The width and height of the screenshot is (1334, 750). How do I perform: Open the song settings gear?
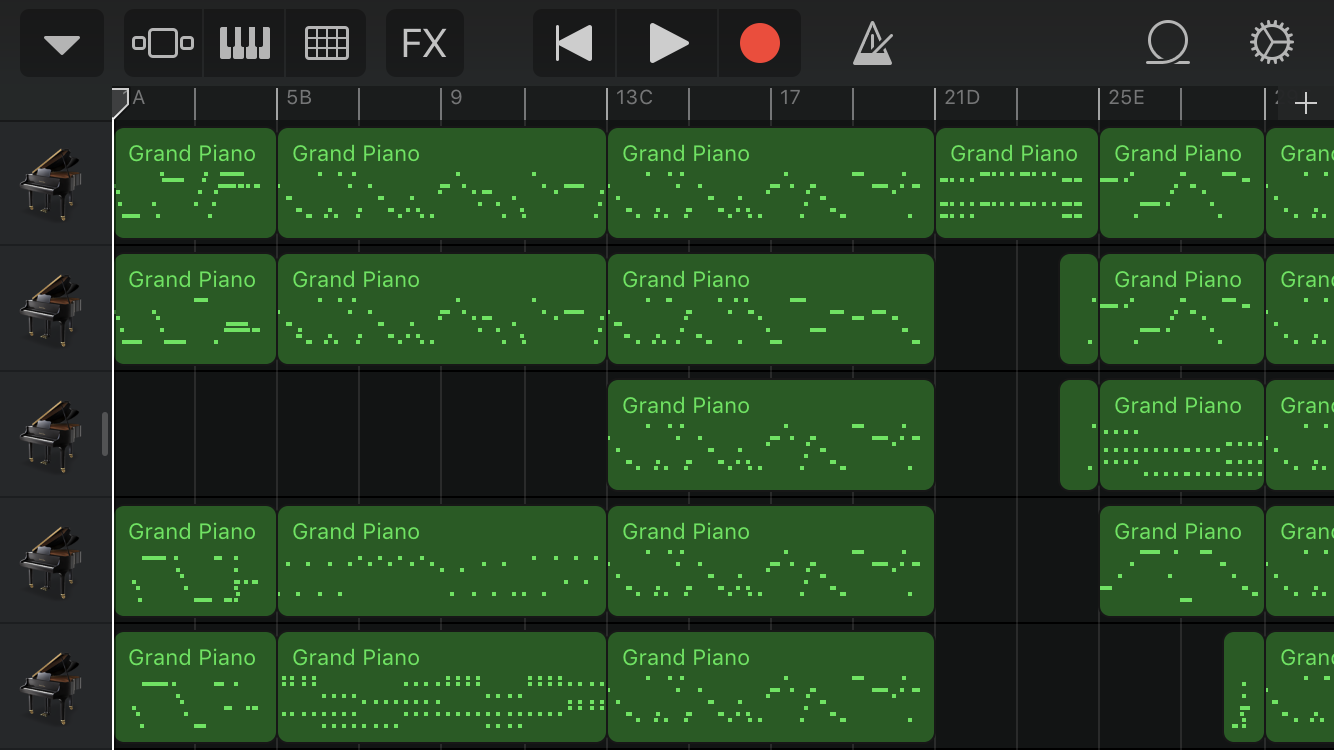click(1272, 44)
